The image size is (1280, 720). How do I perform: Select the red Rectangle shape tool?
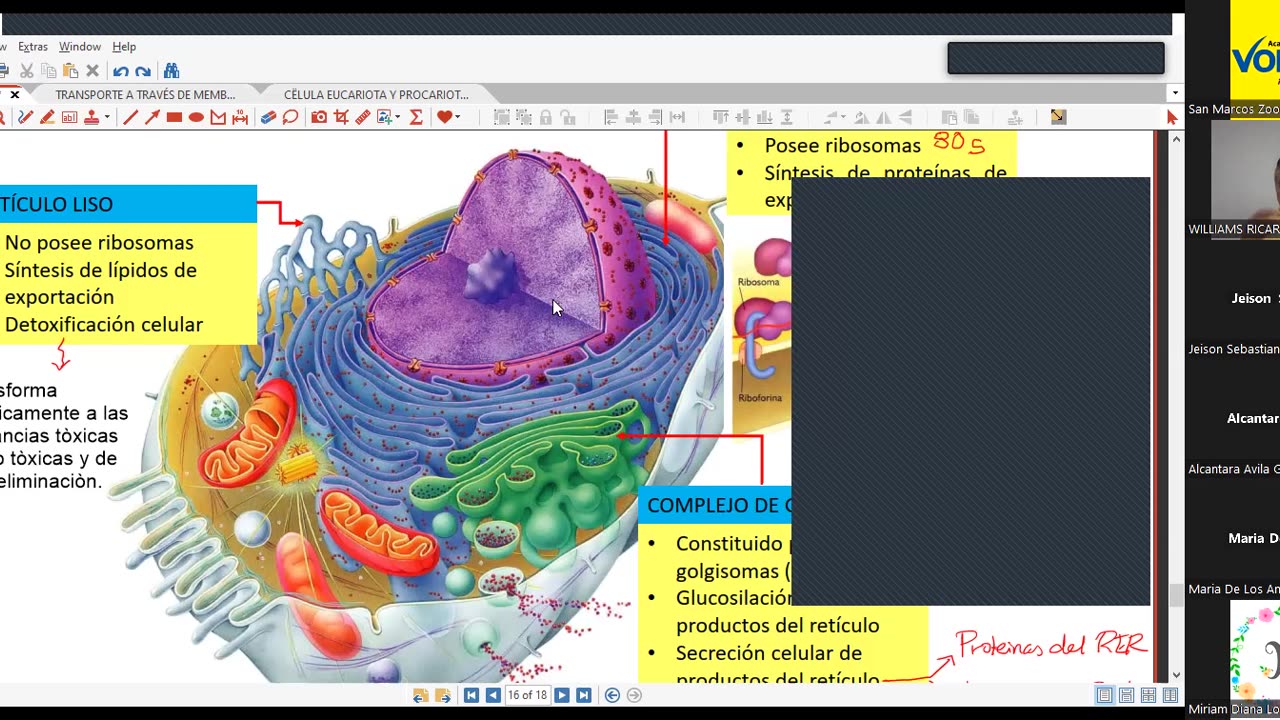click(x=174, y=117)
